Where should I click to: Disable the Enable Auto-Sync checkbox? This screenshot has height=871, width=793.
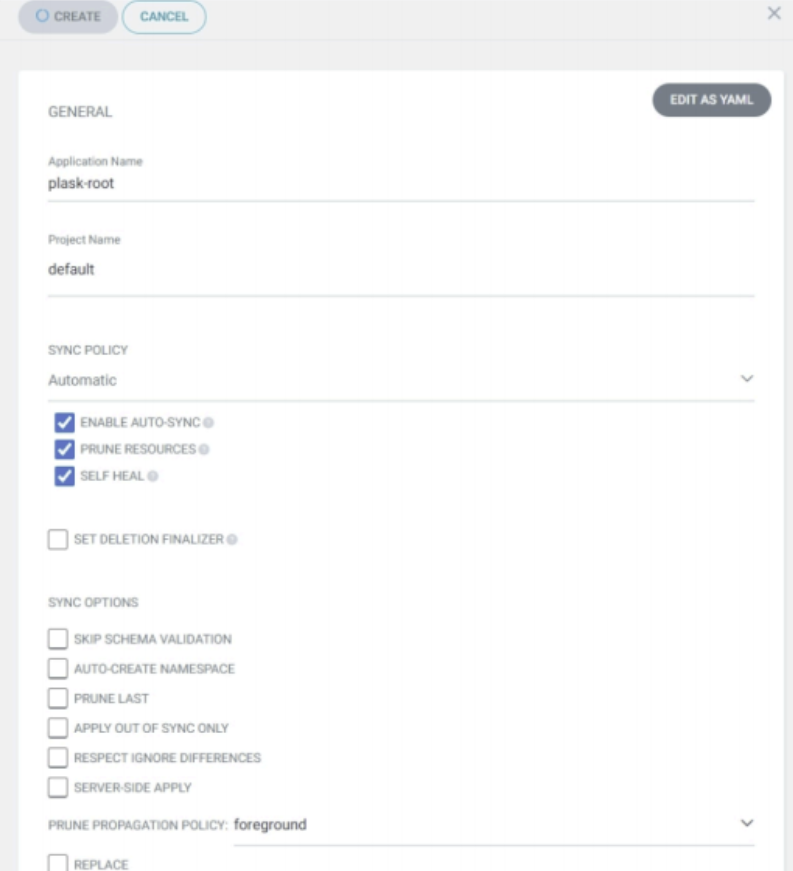65,423
